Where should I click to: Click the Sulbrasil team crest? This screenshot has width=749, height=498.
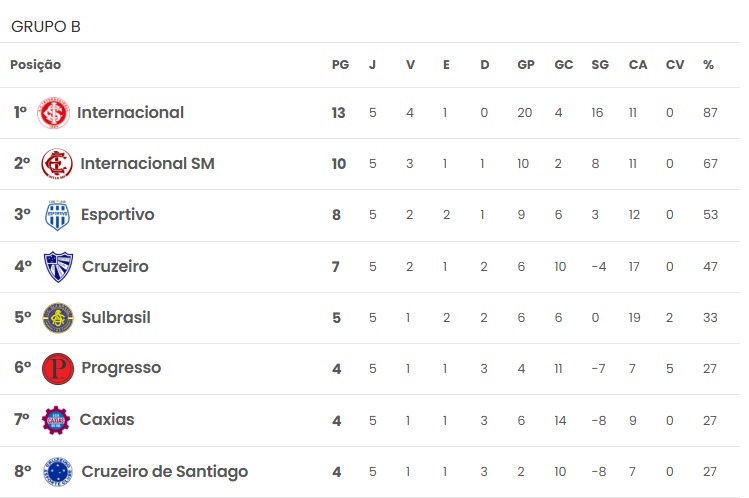coord(58,318)
